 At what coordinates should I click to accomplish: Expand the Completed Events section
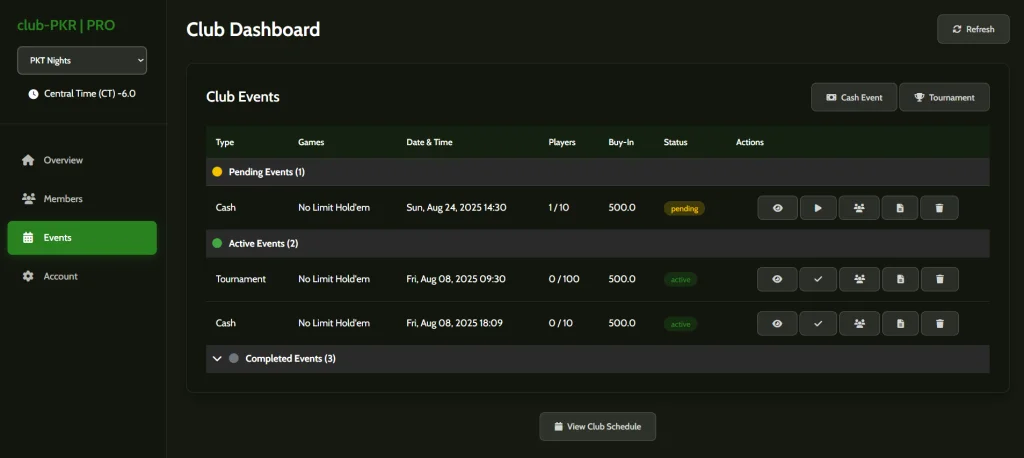click(x=217, y=358)
